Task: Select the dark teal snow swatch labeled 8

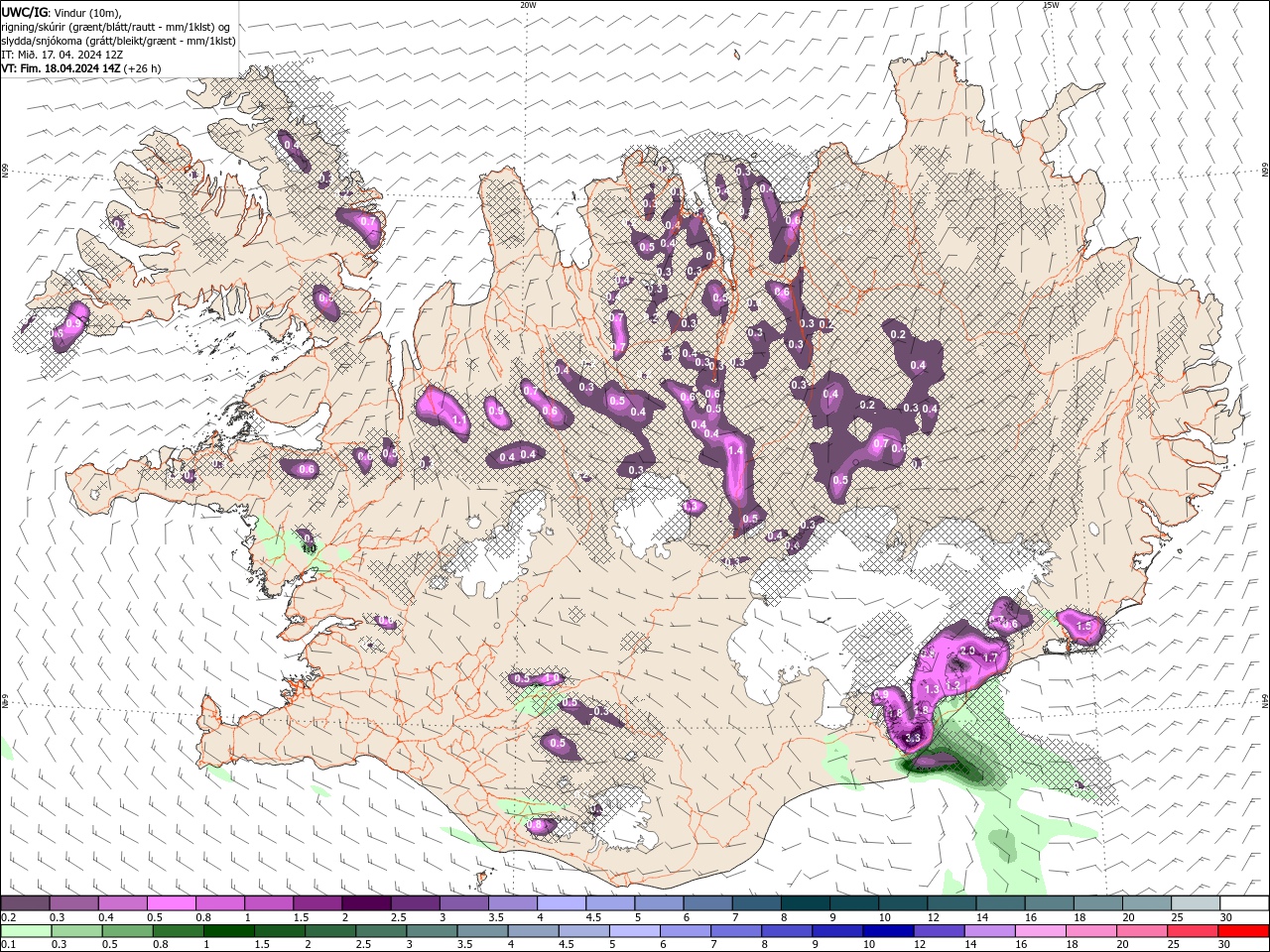Action: [x=806, y=903]
